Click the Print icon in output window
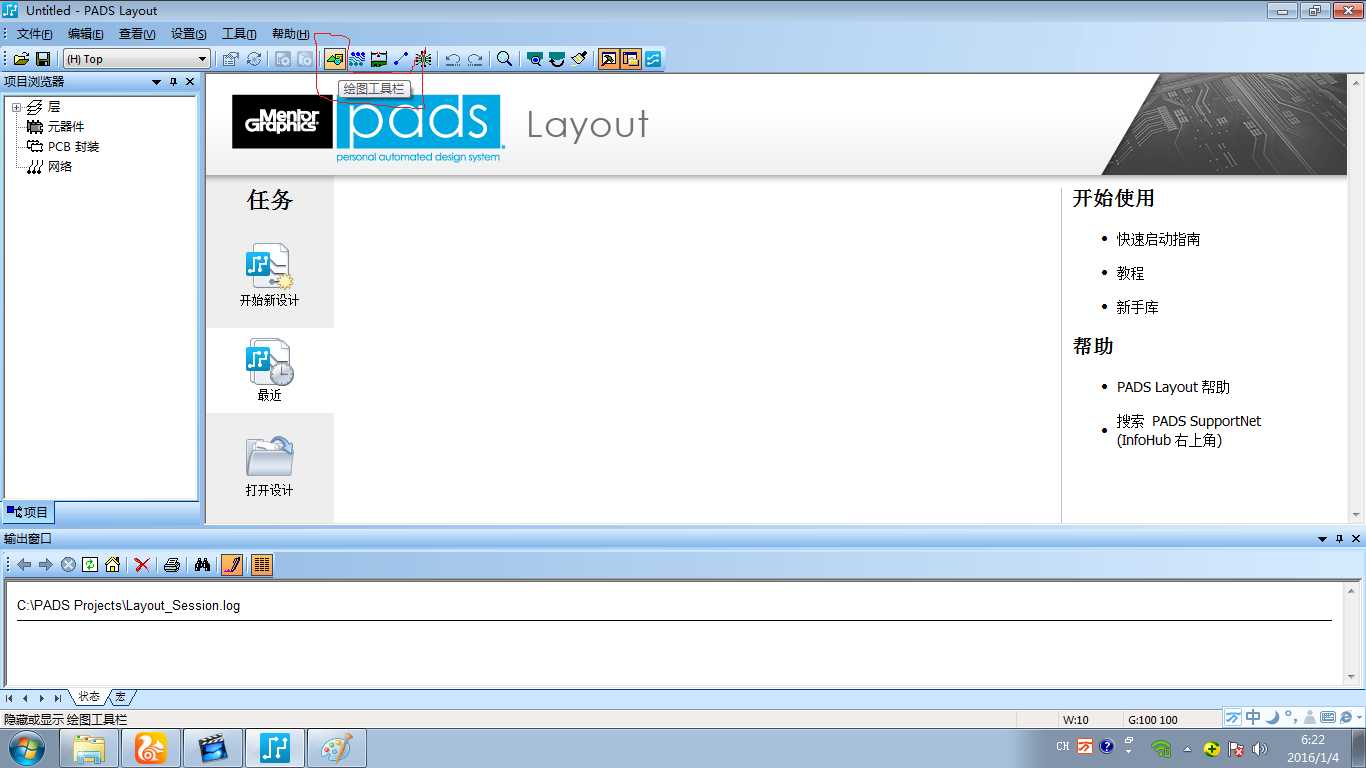 tap(171, 565)
